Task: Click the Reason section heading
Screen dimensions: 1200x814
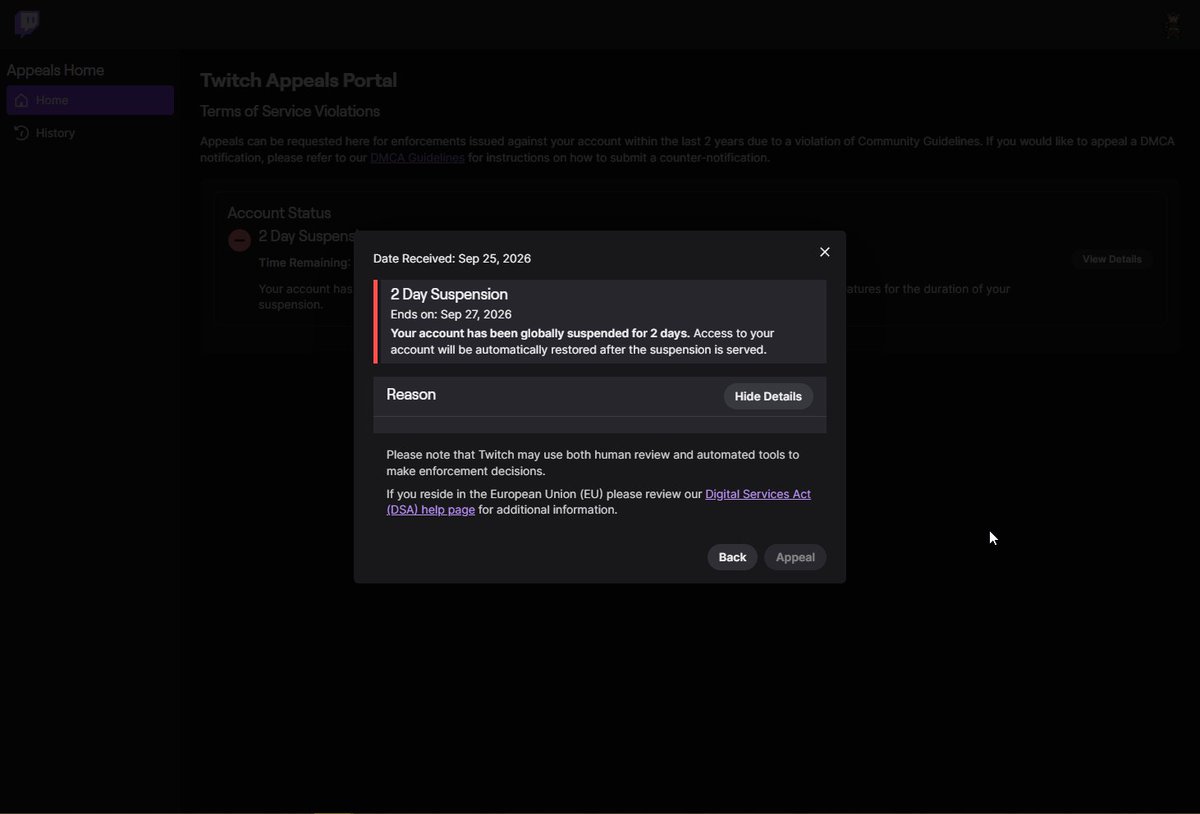Action: (x=411, y=394)
